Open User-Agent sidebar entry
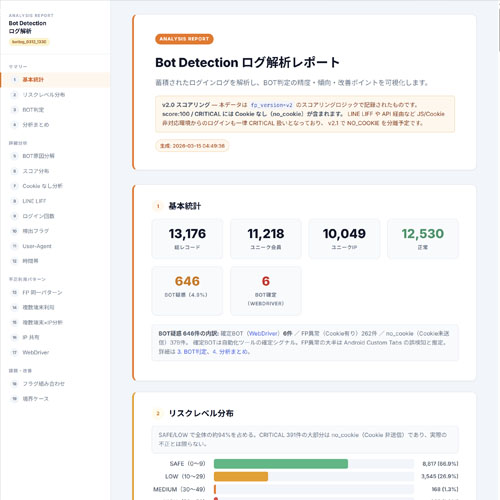500x500 pixels. click(55, 246)
